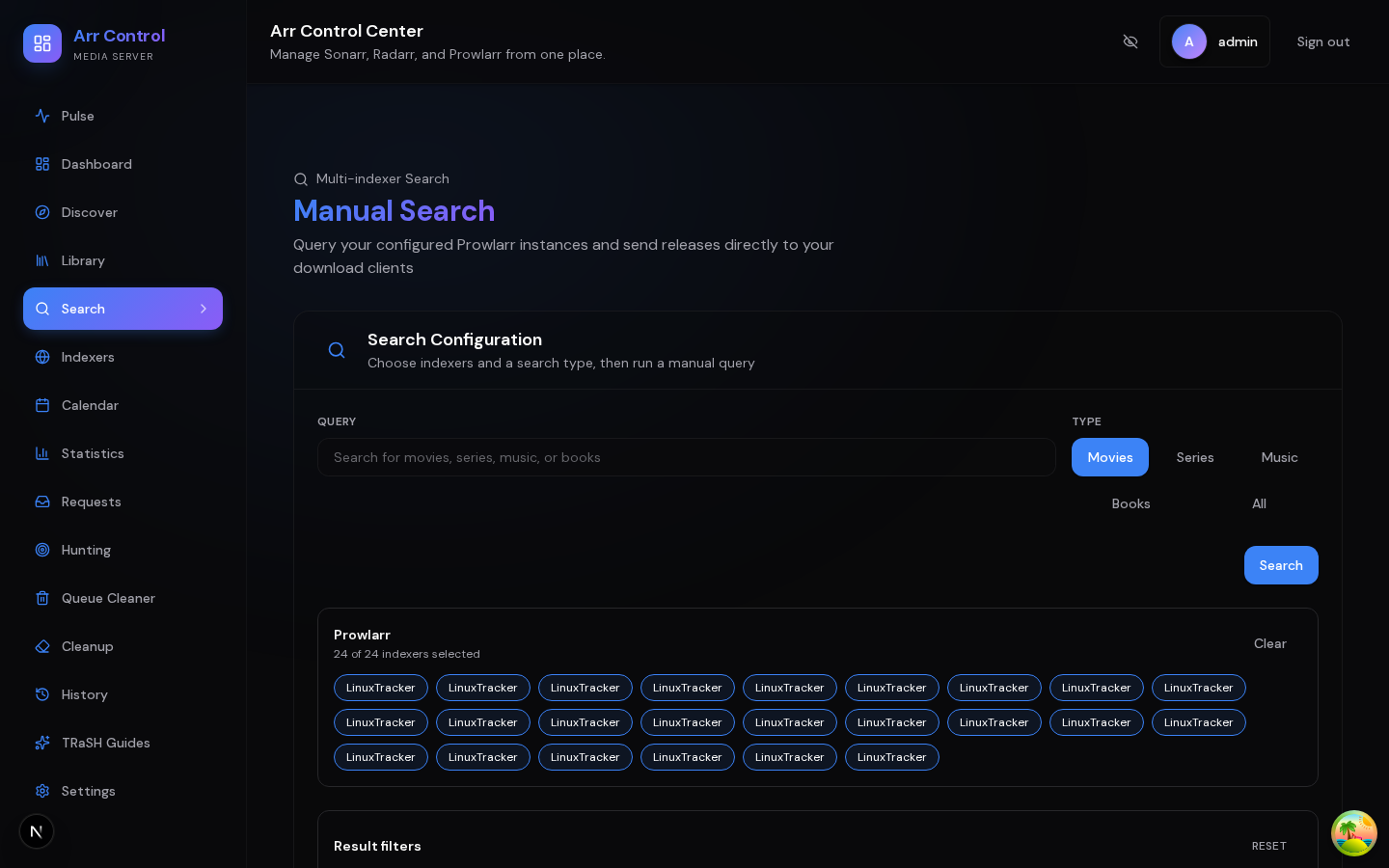Click the Arr Control title link
Image resolution: width=1389 pixels, height=868 pixels.
click(x=120, y=36)
